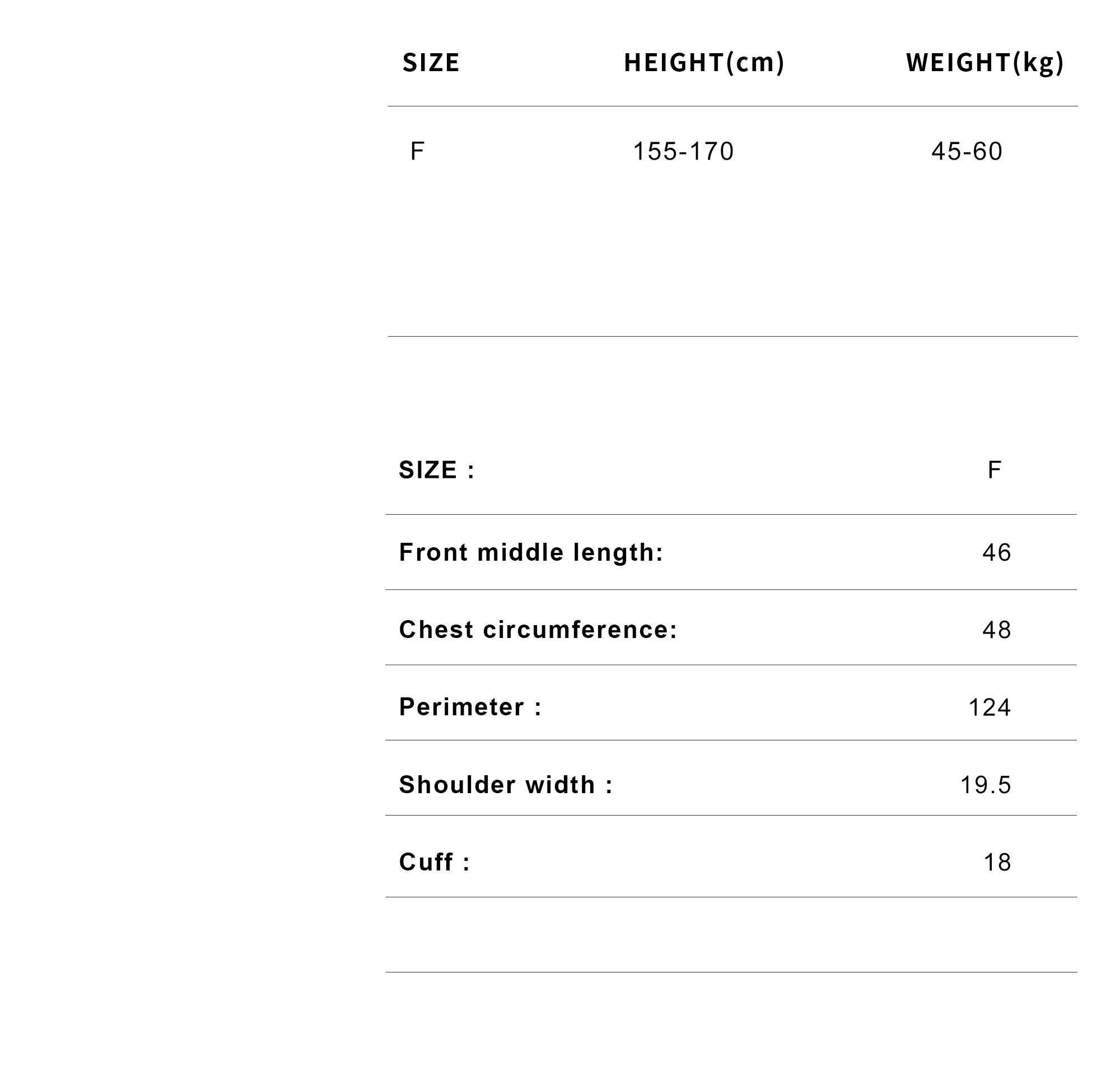This screenshot has width=1120, height=1071.
Task: Click the 45-60 weight range value
Action: 967,151
